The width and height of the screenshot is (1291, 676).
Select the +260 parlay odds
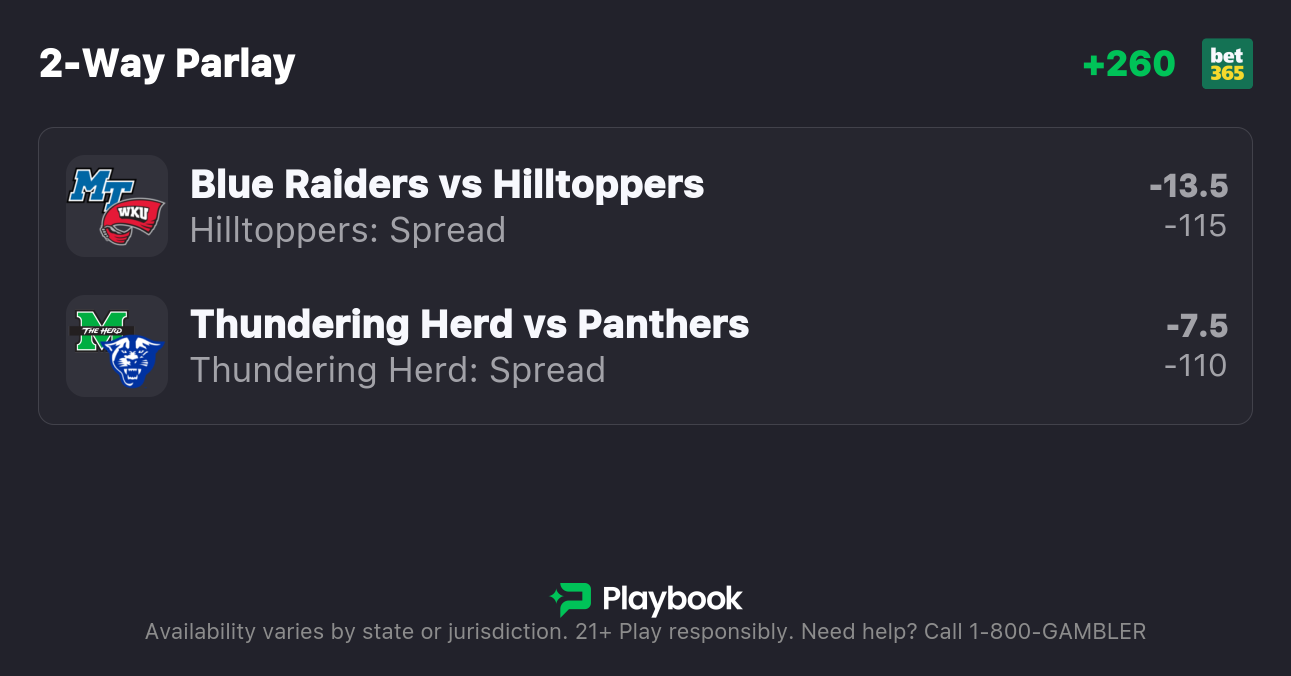pyautogui.click(x=1128, y=64)
